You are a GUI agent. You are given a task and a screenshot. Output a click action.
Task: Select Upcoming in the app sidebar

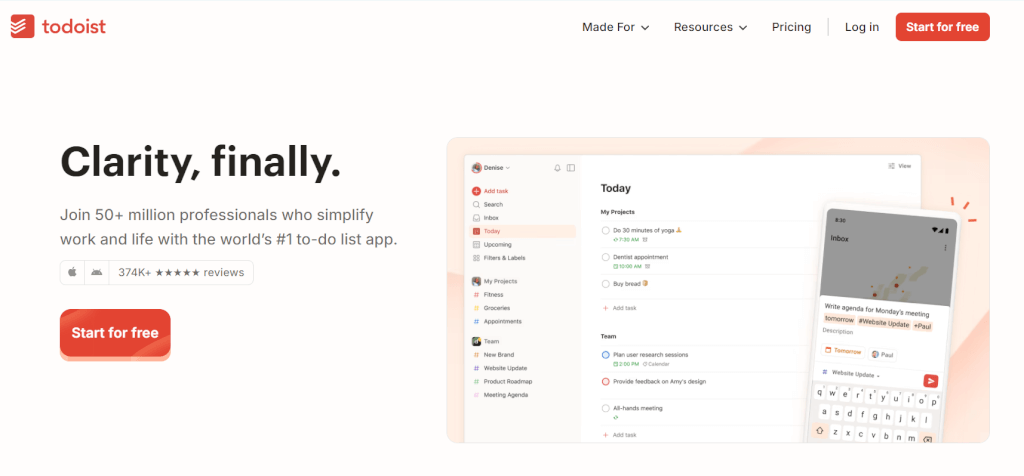[x=497, y=244]
